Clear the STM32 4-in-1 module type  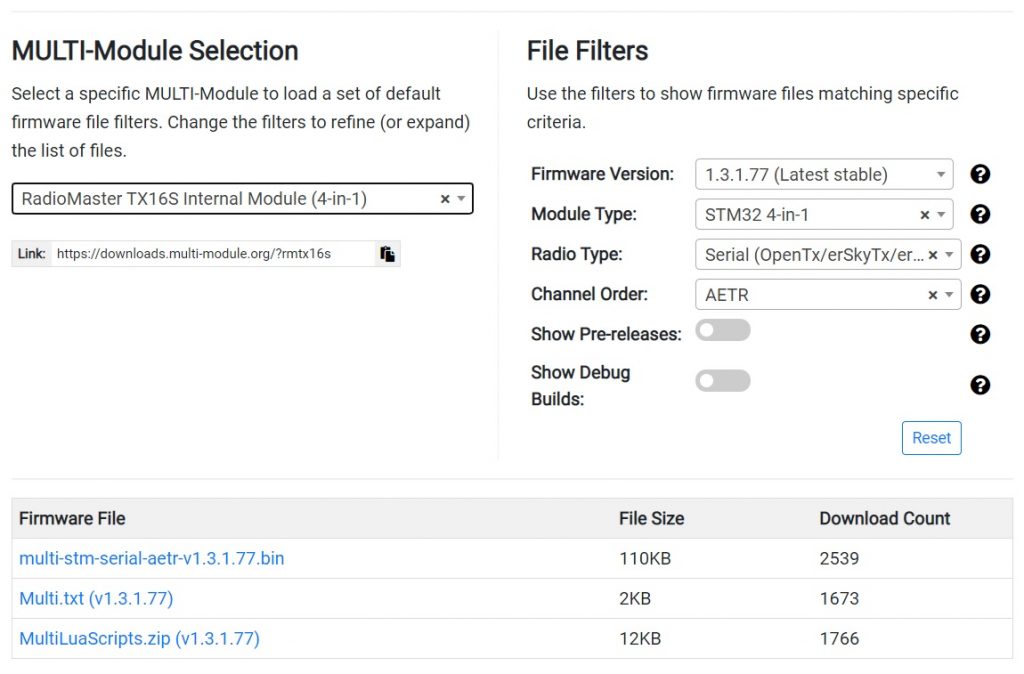(x=925, y=214)
